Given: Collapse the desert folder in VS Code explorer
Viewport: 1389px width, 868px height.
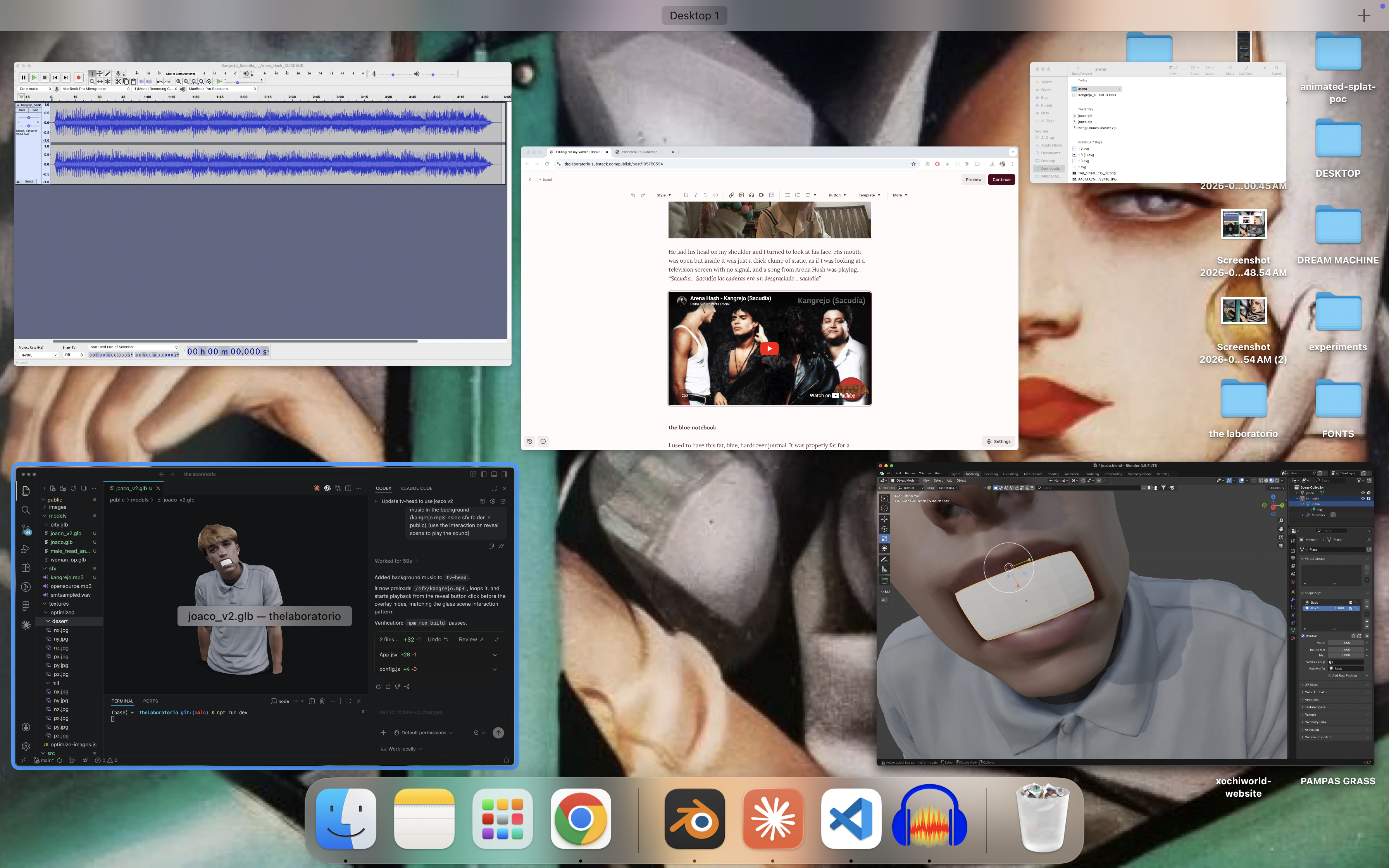Looking at the screenshot, I should tap(69, 621).
